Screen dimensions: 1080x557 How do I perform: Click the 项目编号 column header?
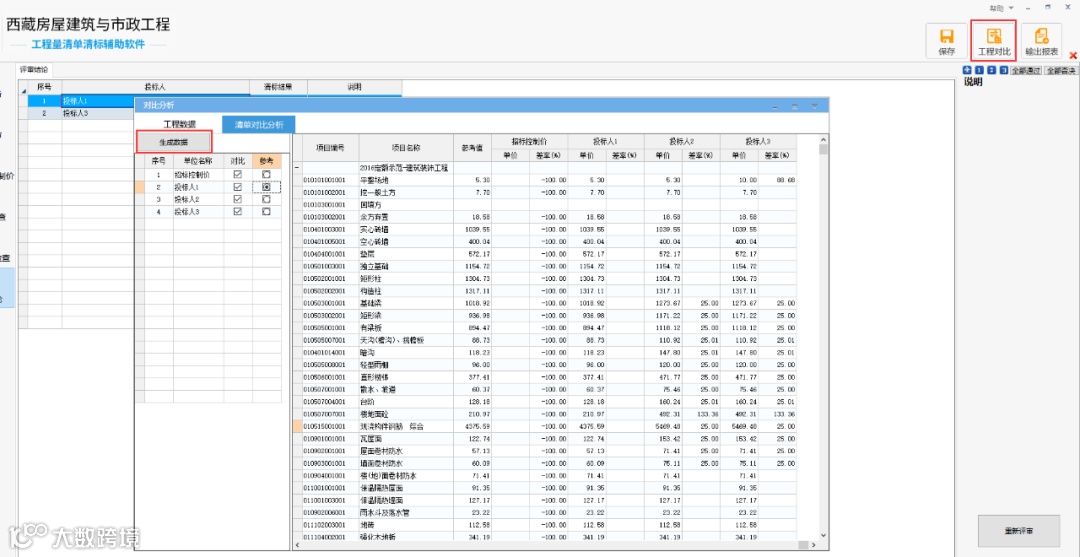[x=331, y=147]
